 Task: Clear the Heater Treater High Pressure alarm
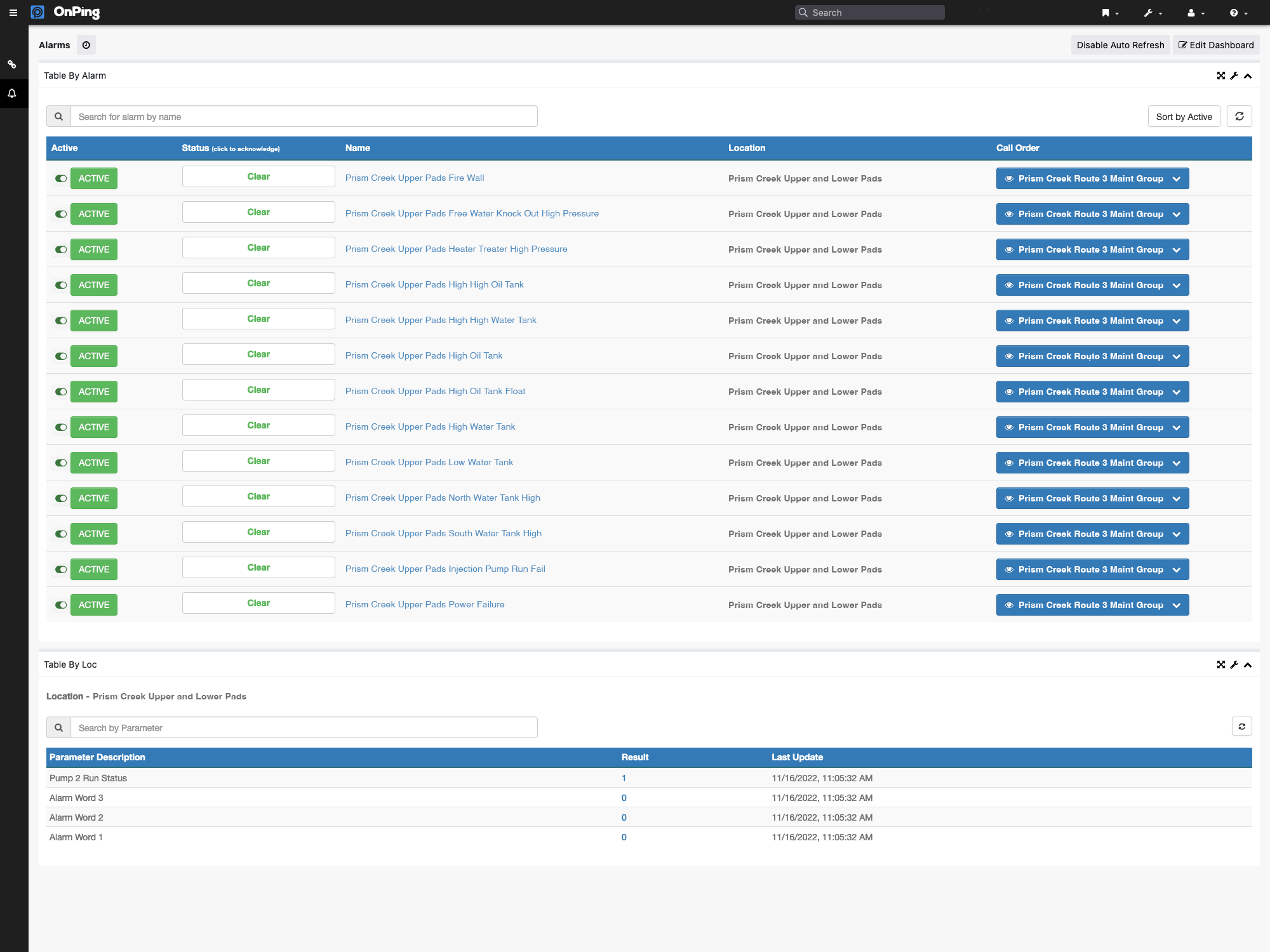[258, 248]
